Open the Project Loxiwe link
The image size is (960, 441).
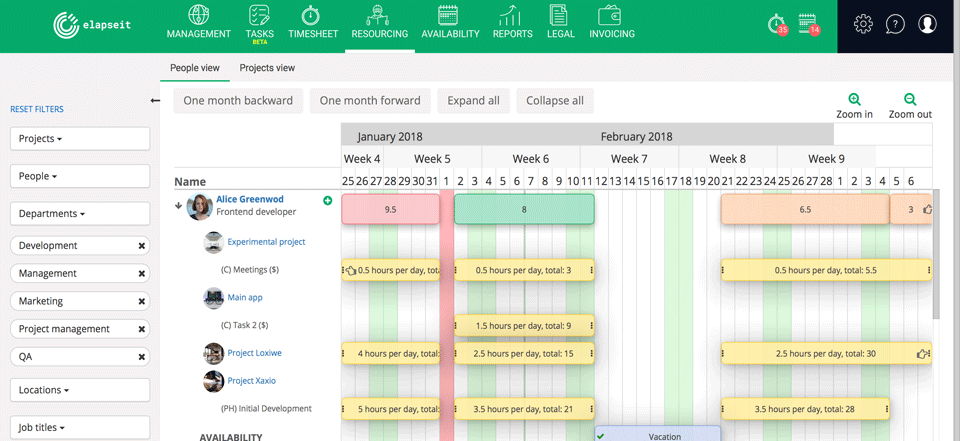click(255, 353)
